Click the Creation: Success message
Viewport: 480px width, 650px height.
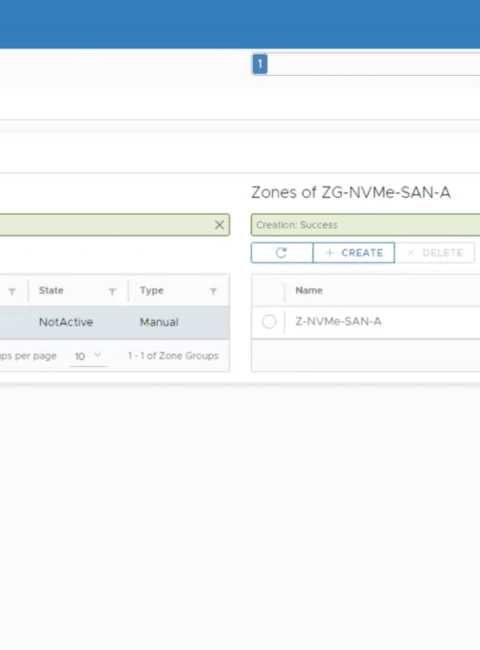(x=297, y=225)
